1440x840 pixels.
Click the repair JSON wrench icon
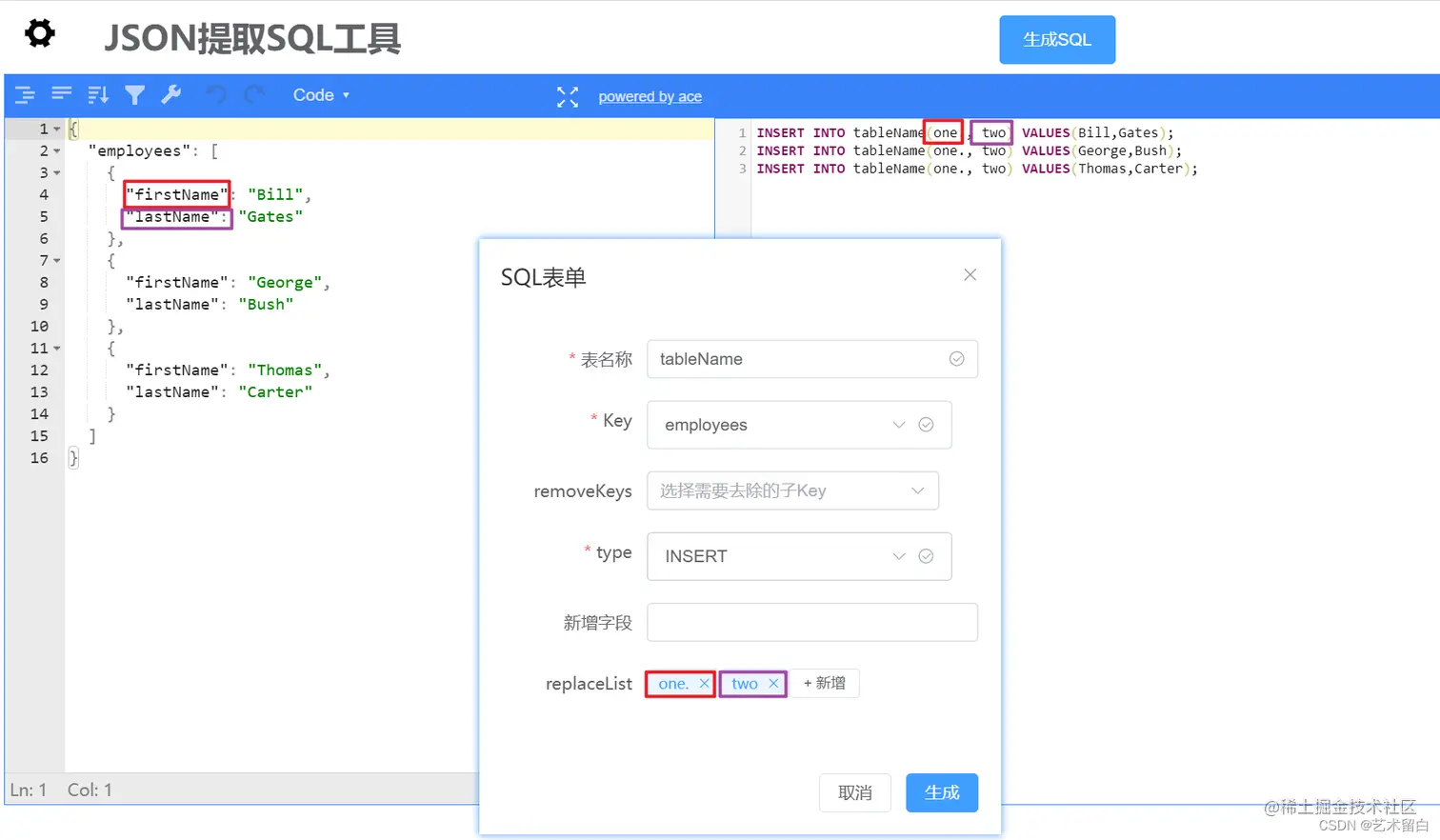click(x=171, y=94)
